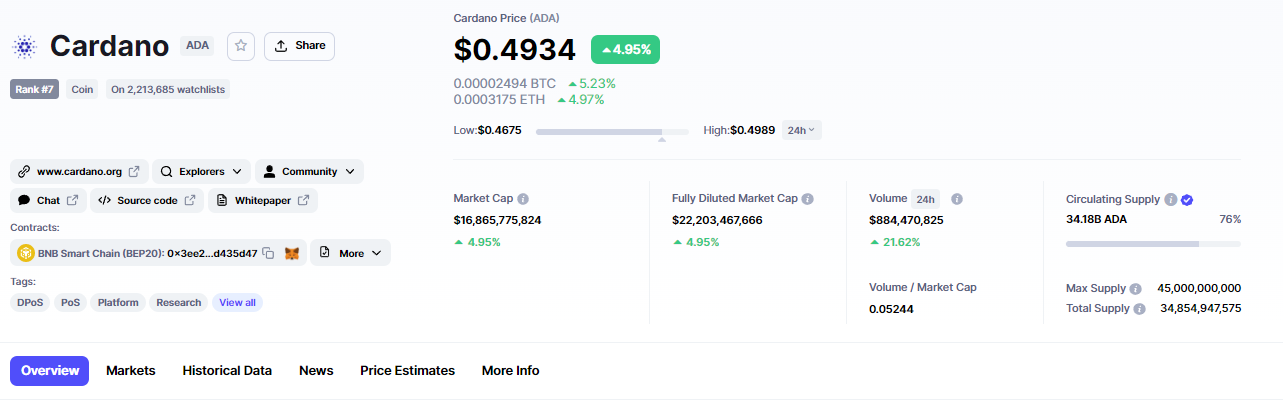
Task: Click the 0.0003175 ETH price
Action: point(499,99)
